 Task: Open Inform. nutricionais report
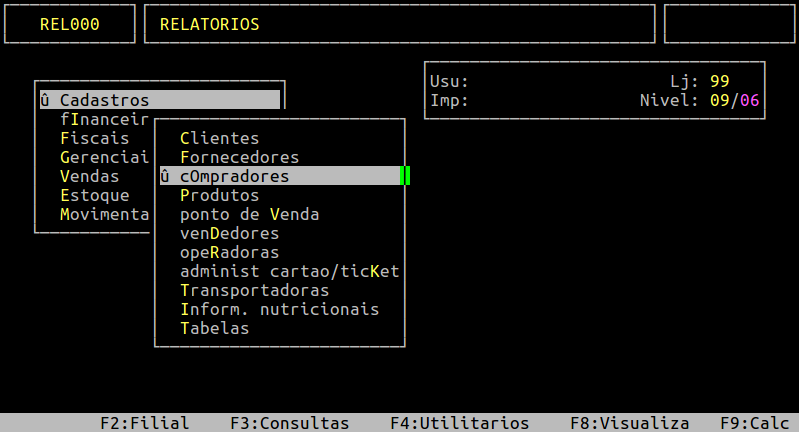coord(280,309)
